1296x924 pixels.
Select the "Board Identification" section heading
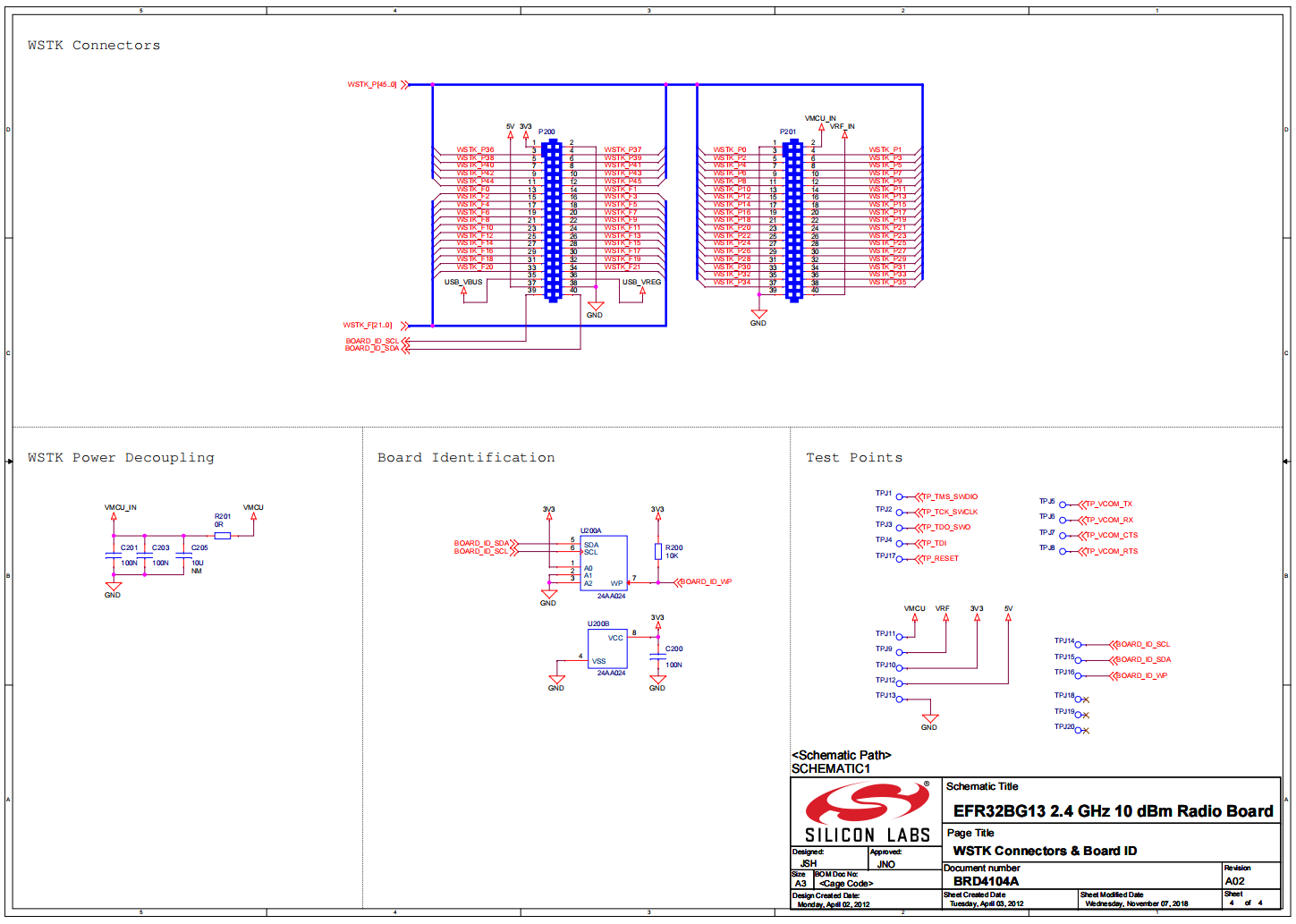[466, 458]
